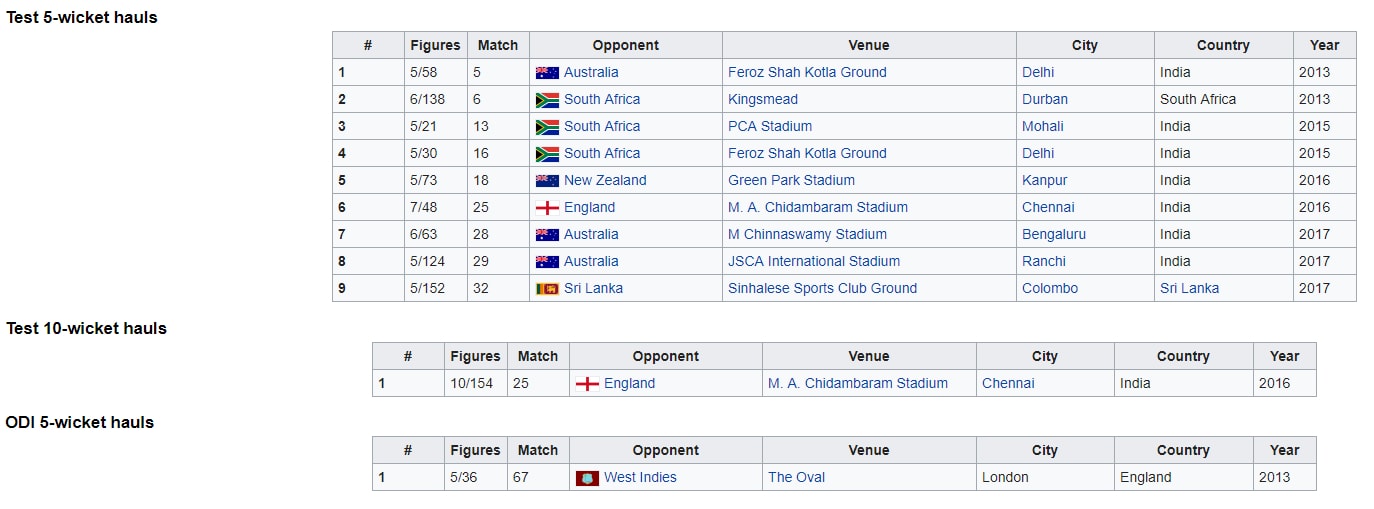This screenshot has height=509, width=1374.
Task: Click the England flag in 10-wicket hauls table
Action: click(x=587, y=384)
